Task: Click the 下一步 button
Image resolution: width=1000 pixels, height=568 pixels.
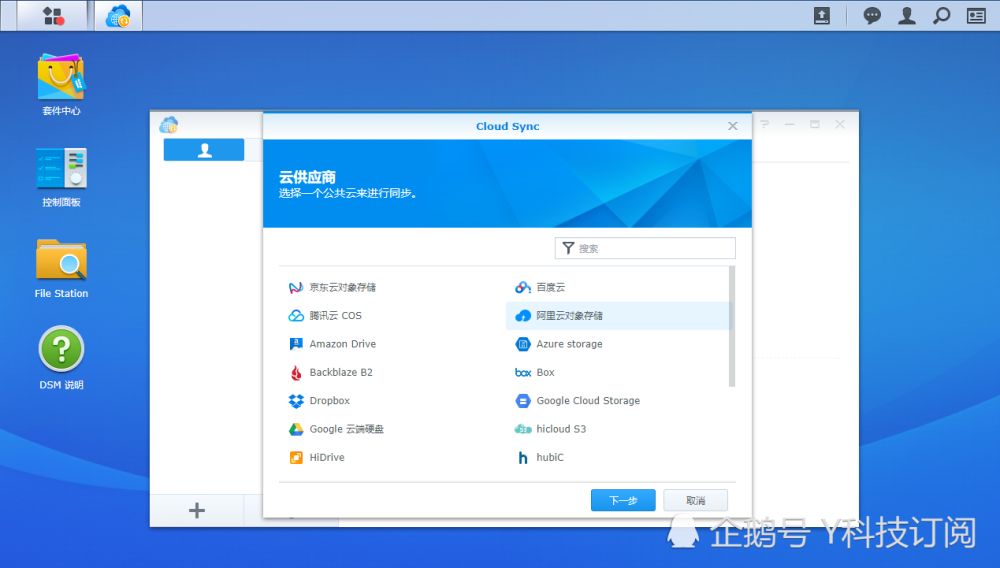Action: point(623,500)
